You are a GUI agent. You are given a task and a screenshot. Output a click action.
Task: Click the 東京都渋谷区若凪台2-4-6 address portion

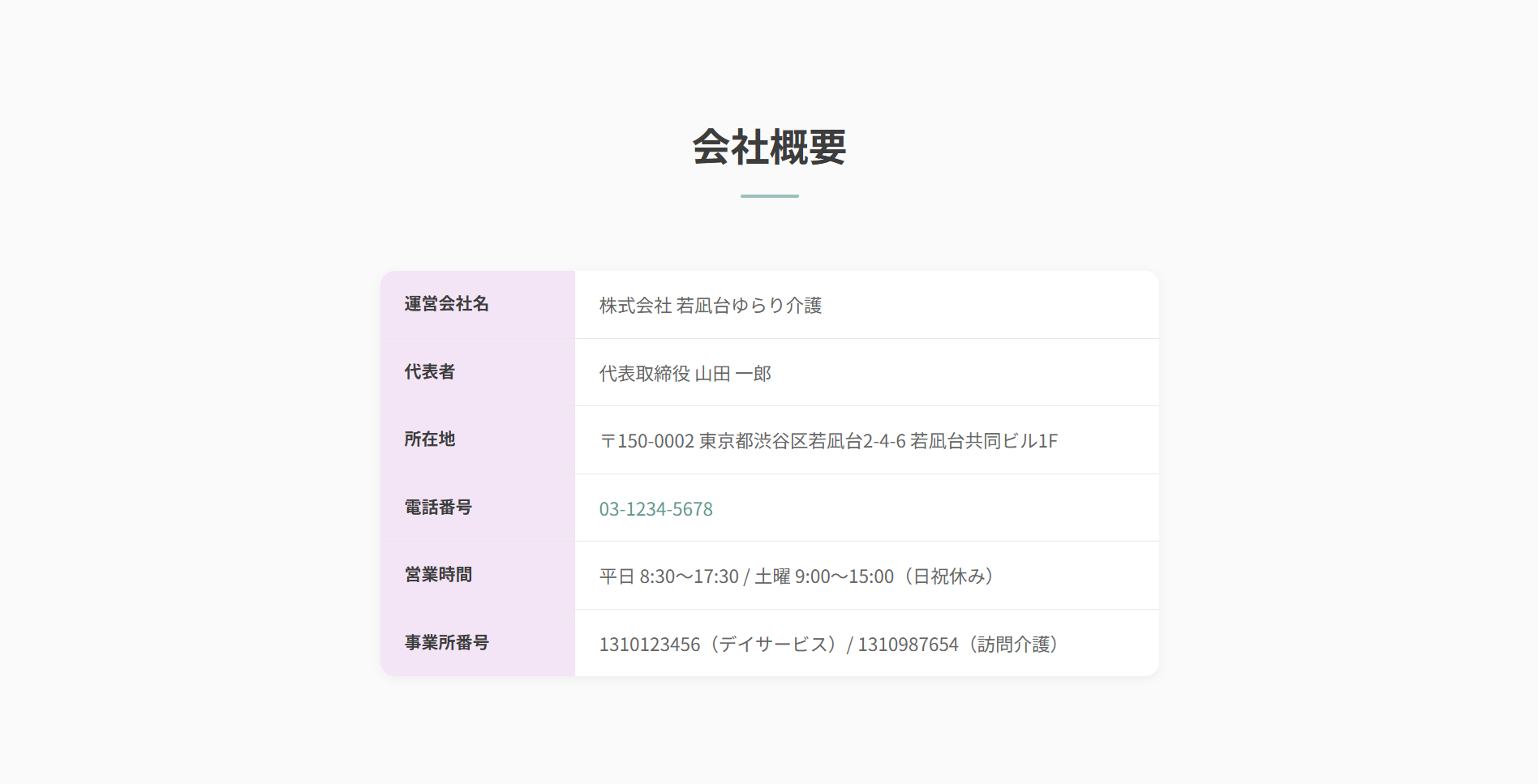pyautogui.click(x=802, y=441)
